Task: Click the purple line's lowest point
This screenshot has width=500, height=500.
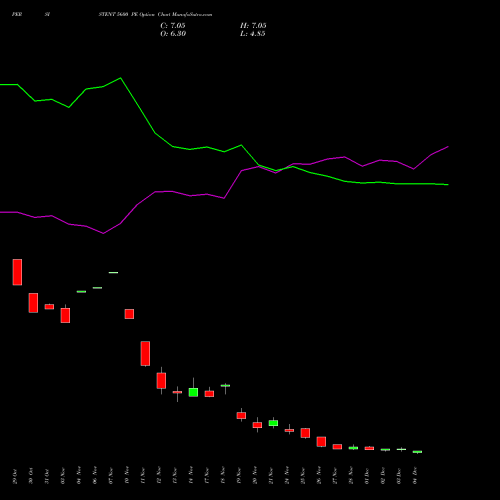Action: click(x=103, y=233)
